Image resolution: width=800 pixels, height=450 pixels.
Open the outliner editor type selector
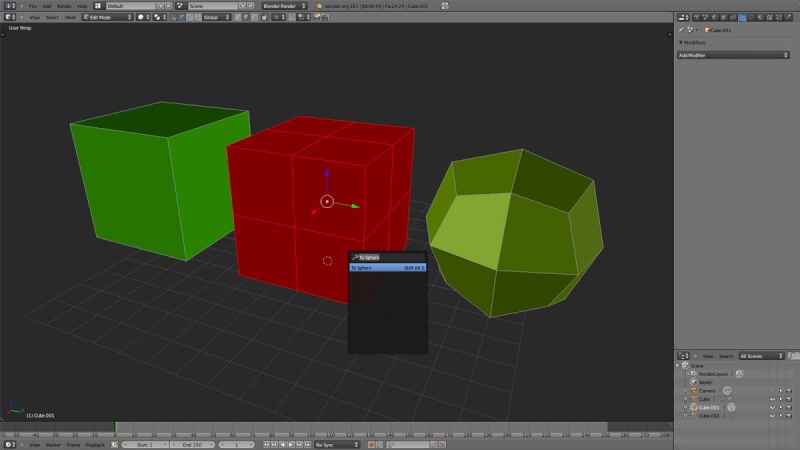683,356
